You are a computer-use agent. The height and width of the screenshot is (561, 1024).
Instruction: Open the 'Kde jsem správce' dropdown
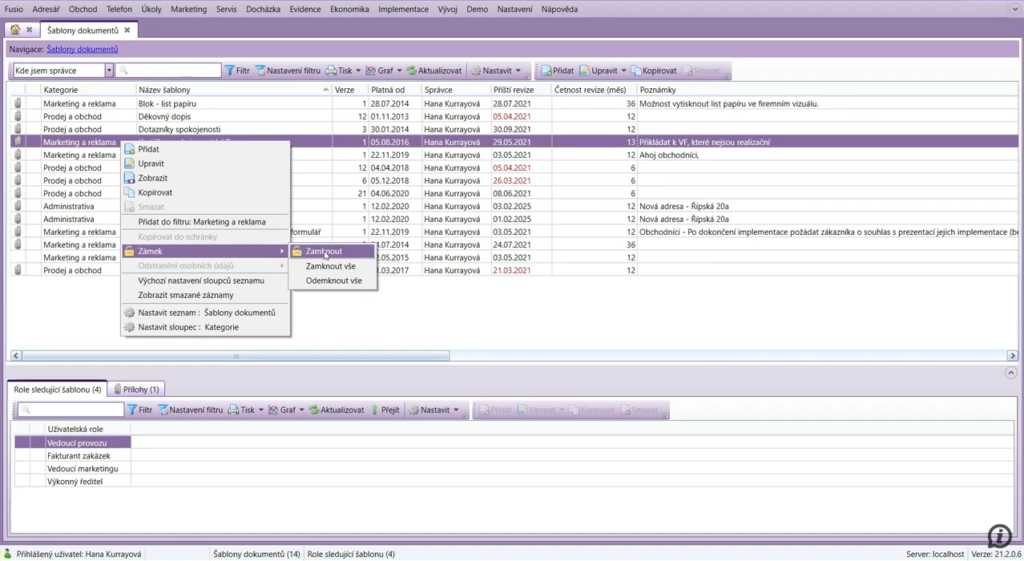pyautogui.click(x=108, y=71)
